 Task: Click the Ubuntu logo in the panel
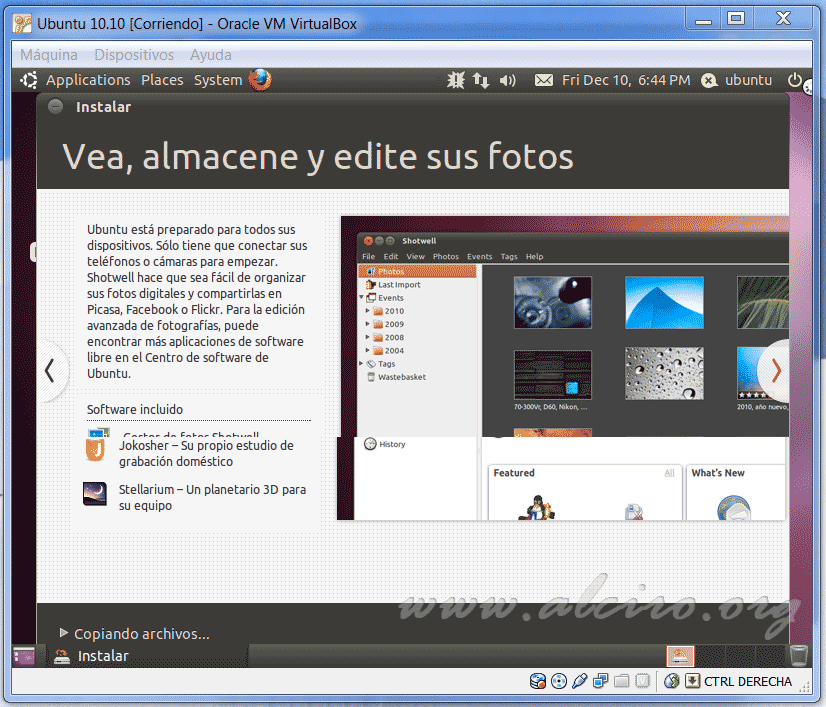(x=28, y=80)
